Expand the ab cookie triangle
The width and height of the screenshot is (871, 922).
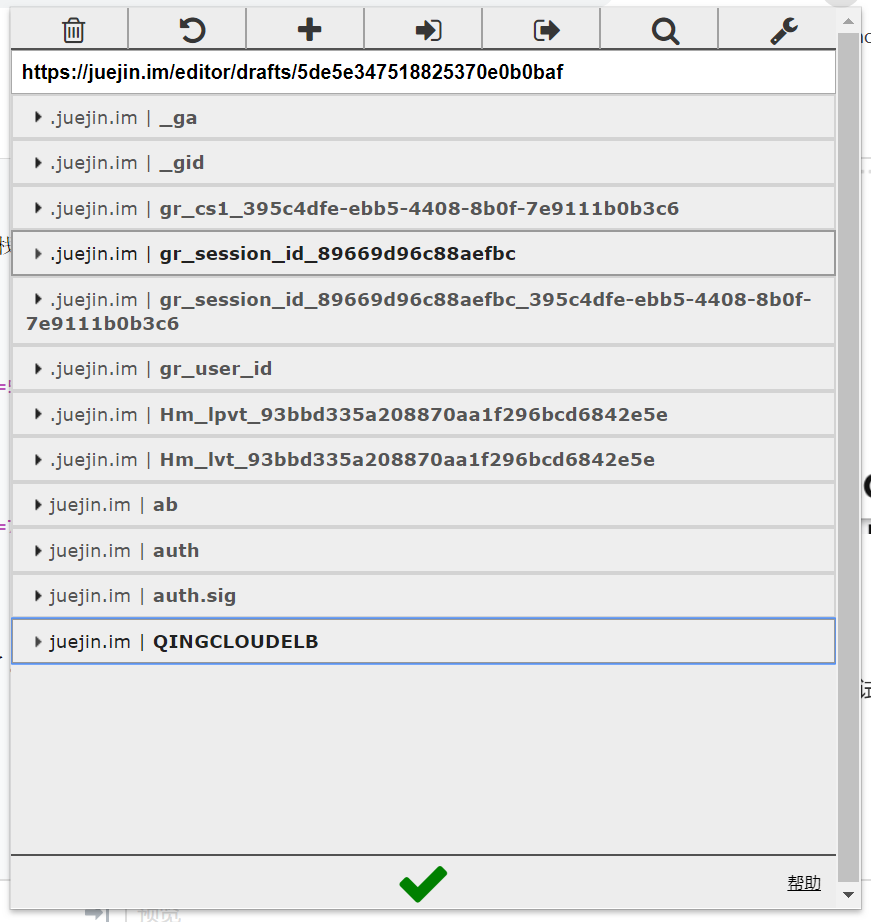point(38,505)
